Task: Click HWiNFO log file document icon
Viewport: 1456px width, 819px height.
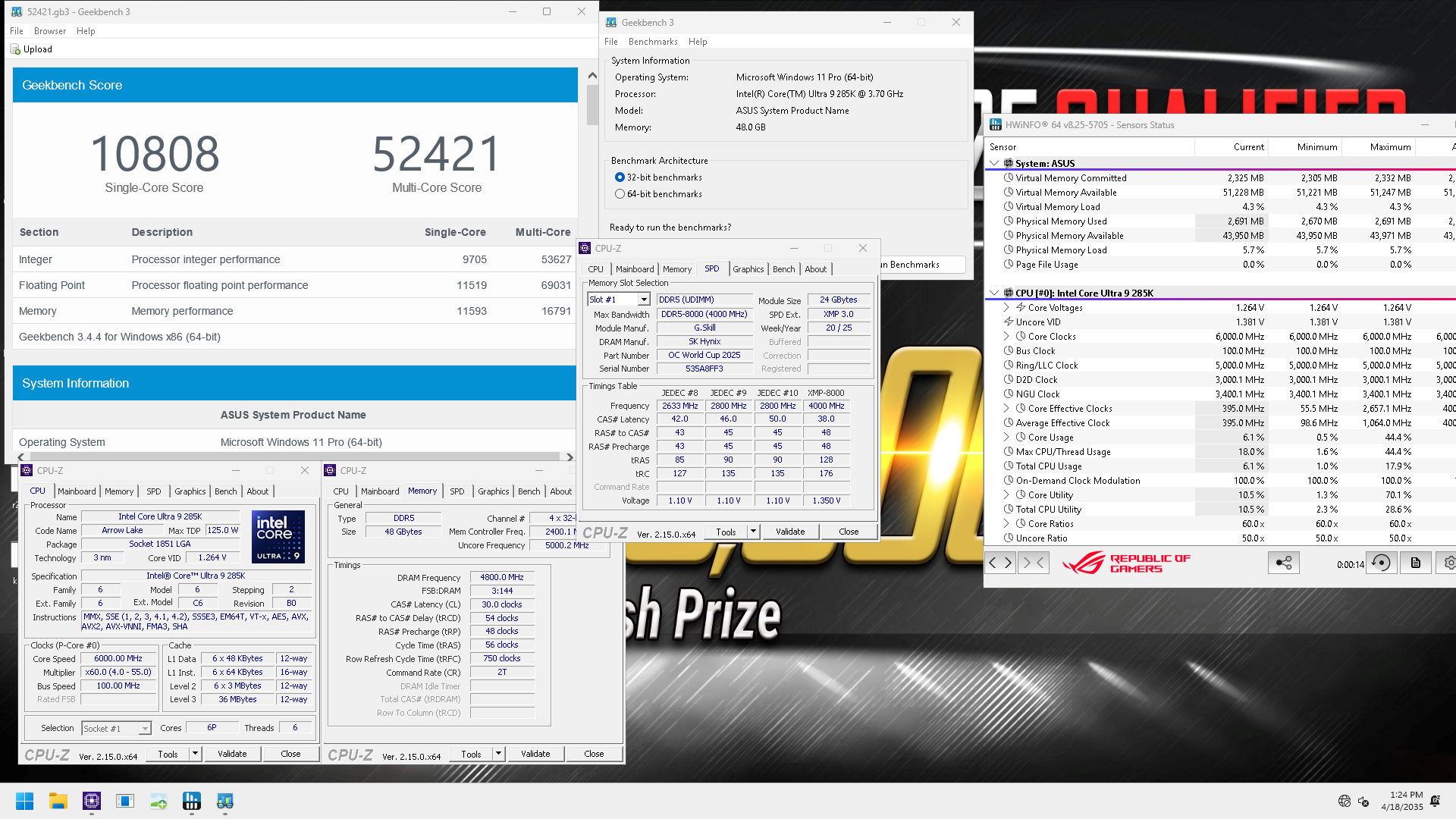Action: [x=1415, y=563]
